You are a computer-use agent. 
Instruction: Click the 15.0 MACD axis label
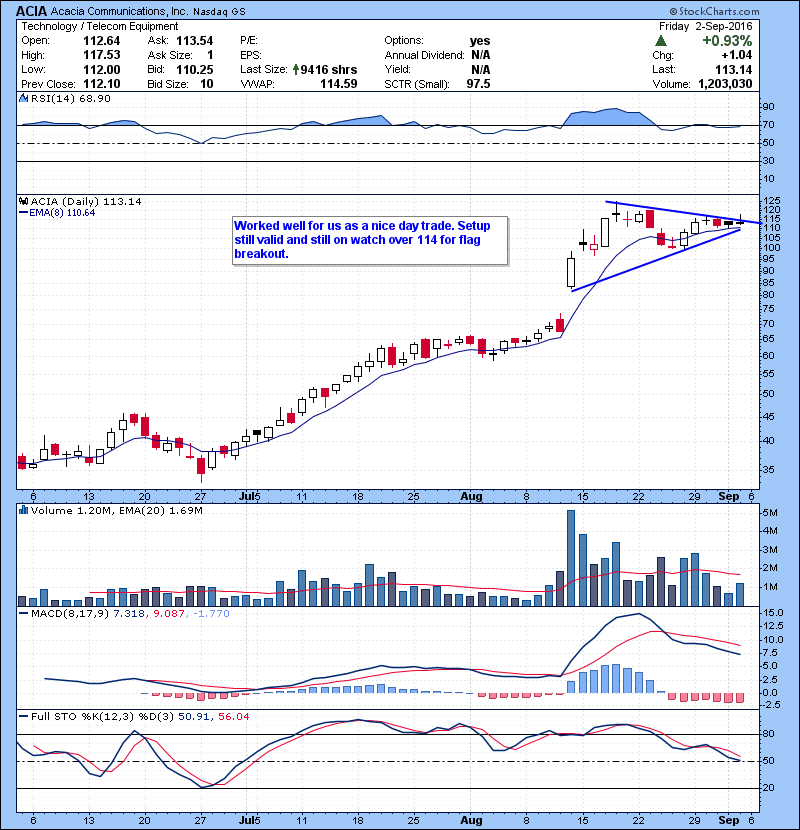point(772,612)
